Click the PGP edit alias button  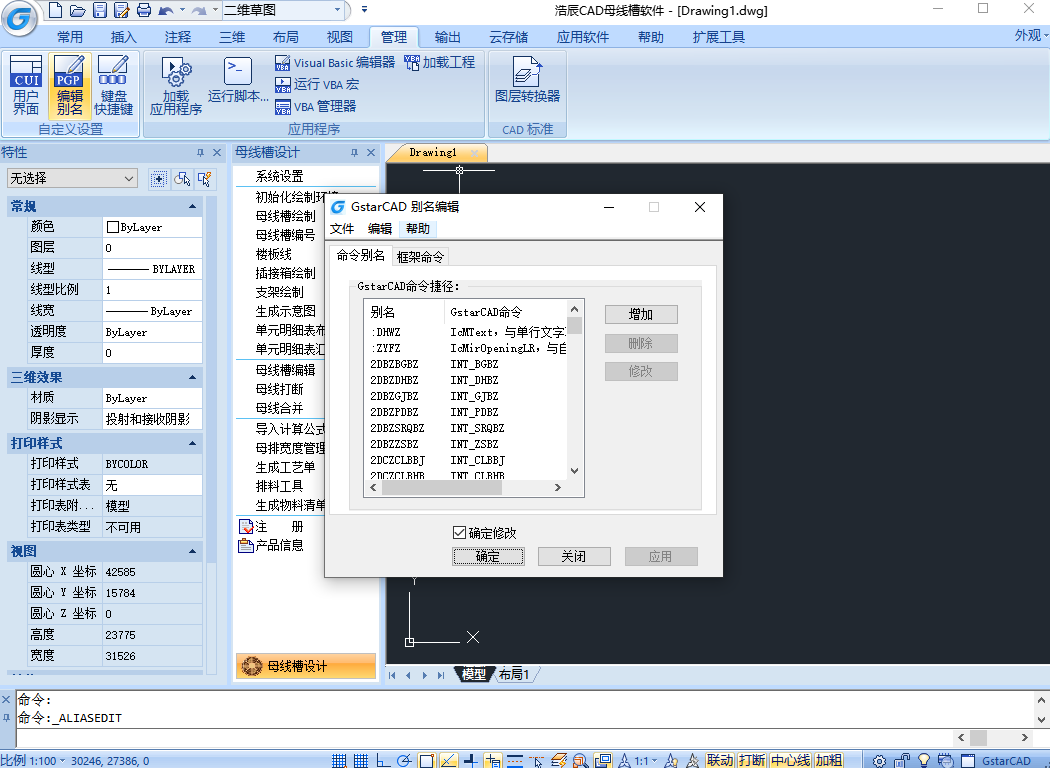(69, 86)
